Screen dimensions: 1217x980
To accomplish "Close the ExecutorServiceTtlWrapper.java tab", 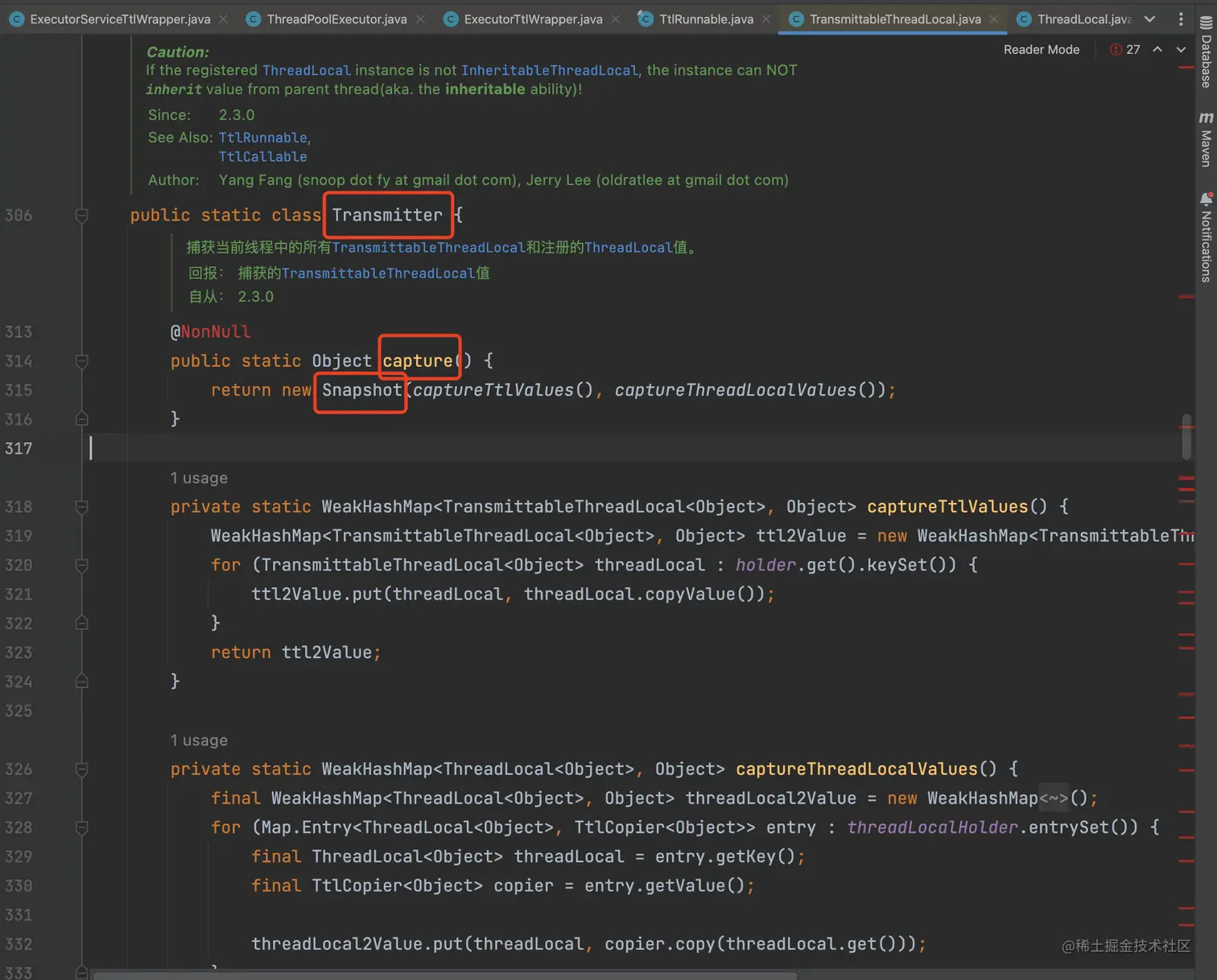I will point(224,19).
